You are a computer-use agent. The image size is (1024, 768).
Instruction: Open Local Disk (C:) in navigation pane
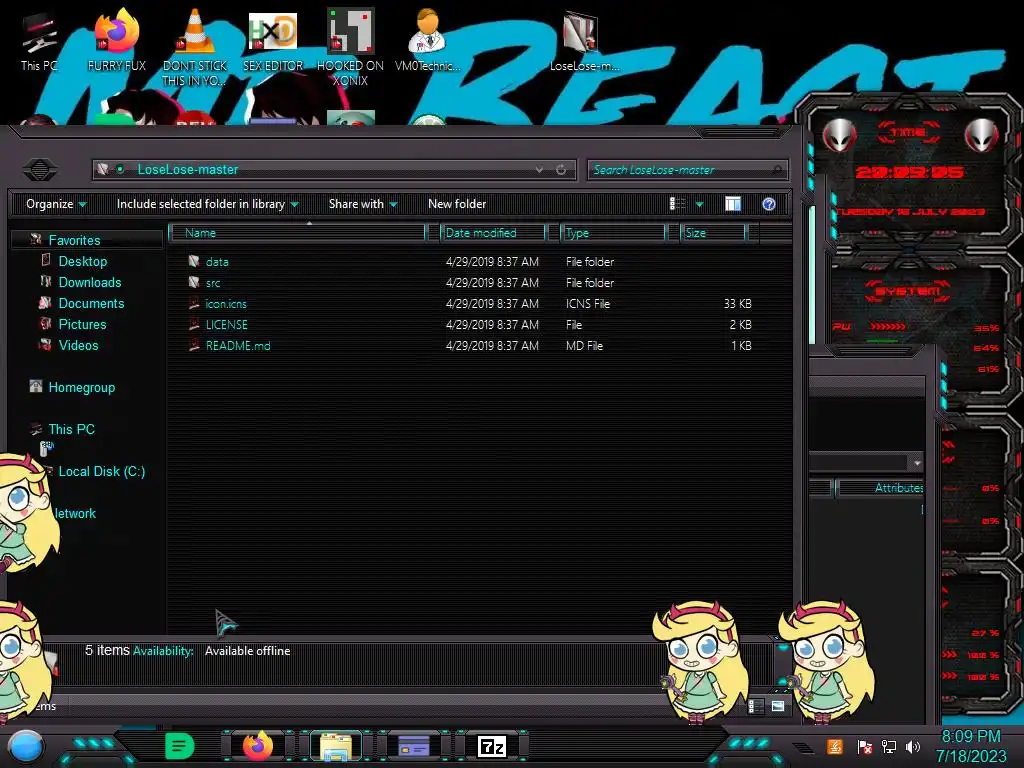coord(101,471)
